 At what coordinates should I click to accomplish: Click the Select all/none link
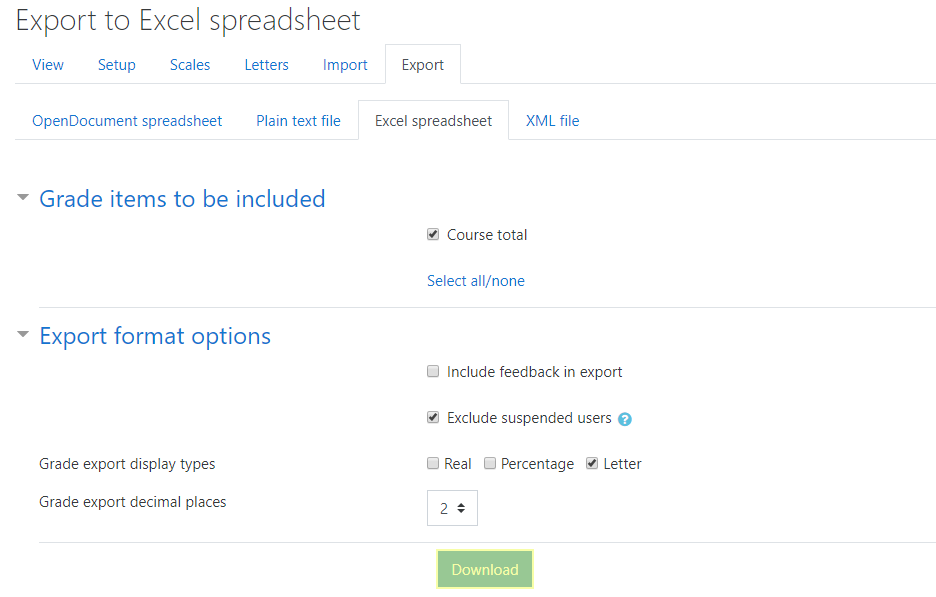point(476,280)
